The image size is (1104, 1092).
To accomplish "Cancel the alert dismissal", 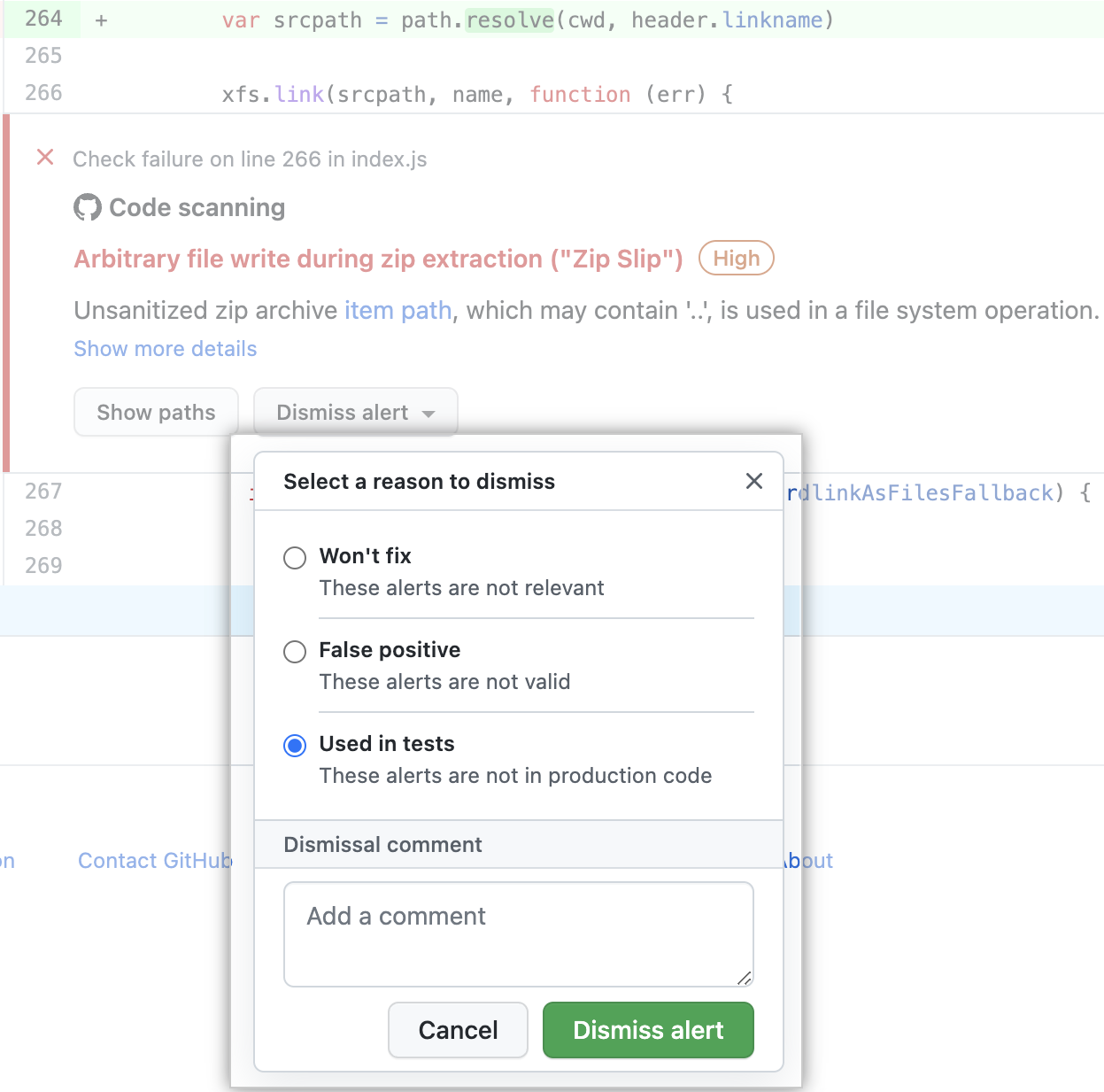I will pos(458,1030).
